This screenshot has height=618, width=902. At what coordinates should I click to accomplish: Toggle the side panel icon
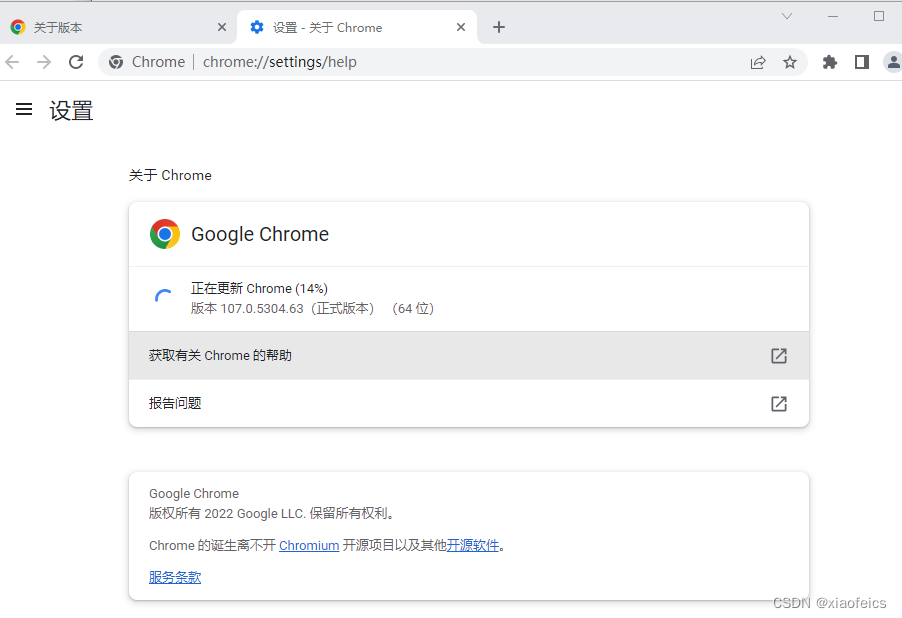(861, 62)
